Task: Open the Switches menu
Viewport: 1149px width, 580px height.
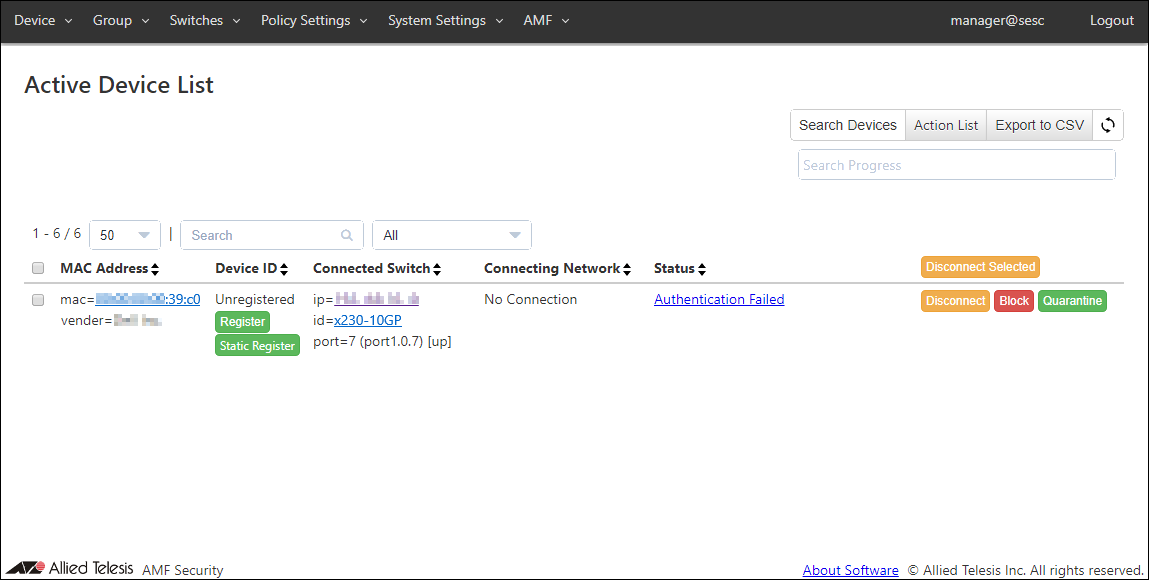Action: pyautogui.click(x=204, y=21)
